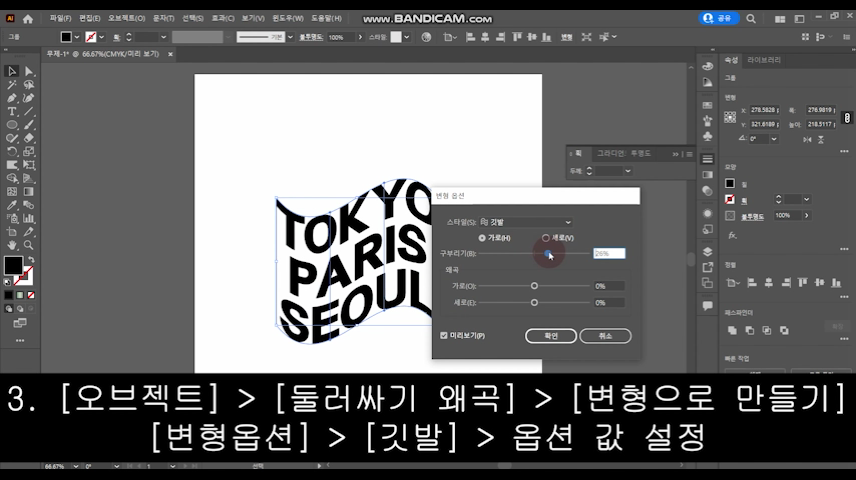Select the Lasso tool
This screenshot has height=480, width=856.
[29, 85]
